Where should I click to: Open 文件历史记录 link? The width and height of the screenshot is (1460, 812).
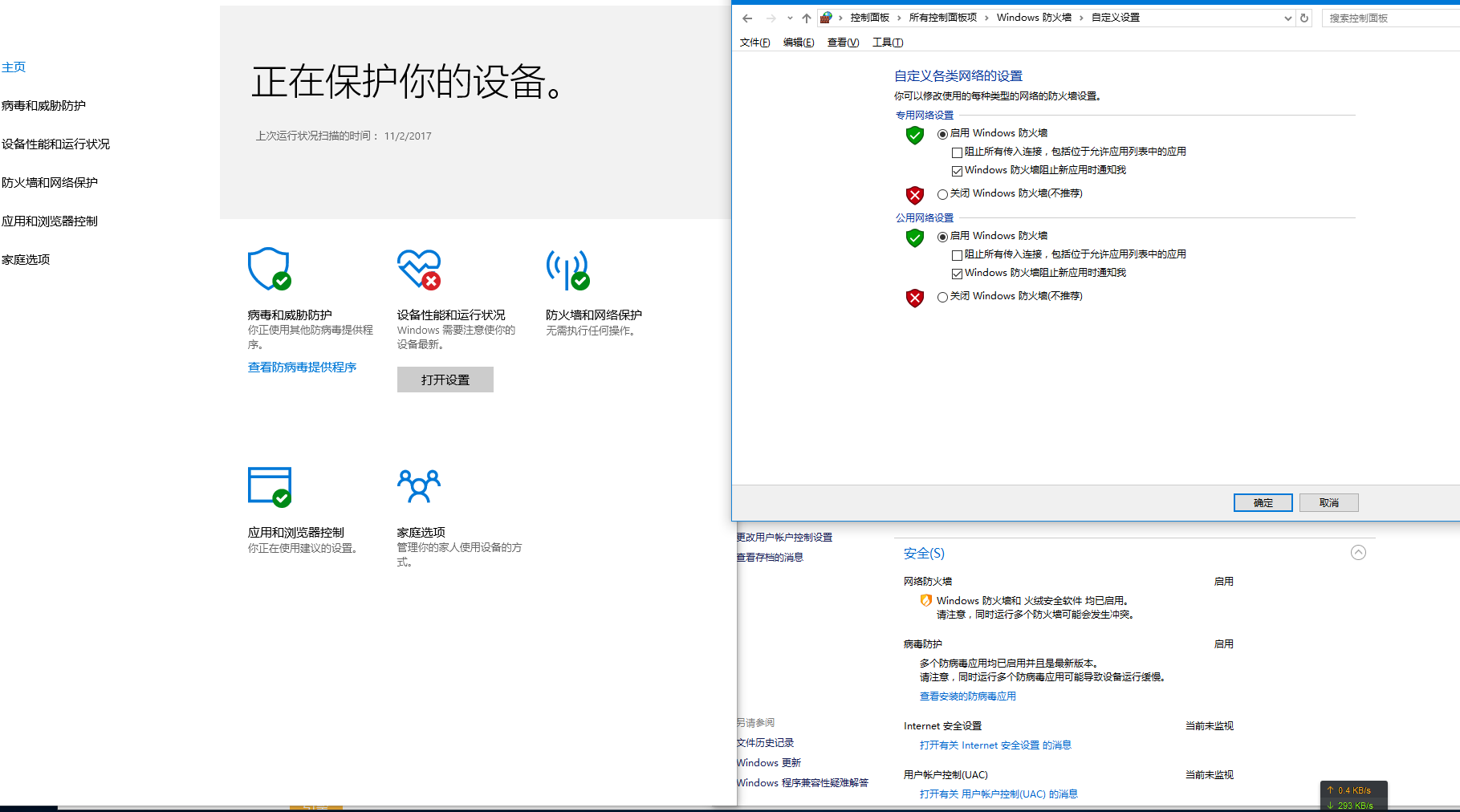click(765, 743)
